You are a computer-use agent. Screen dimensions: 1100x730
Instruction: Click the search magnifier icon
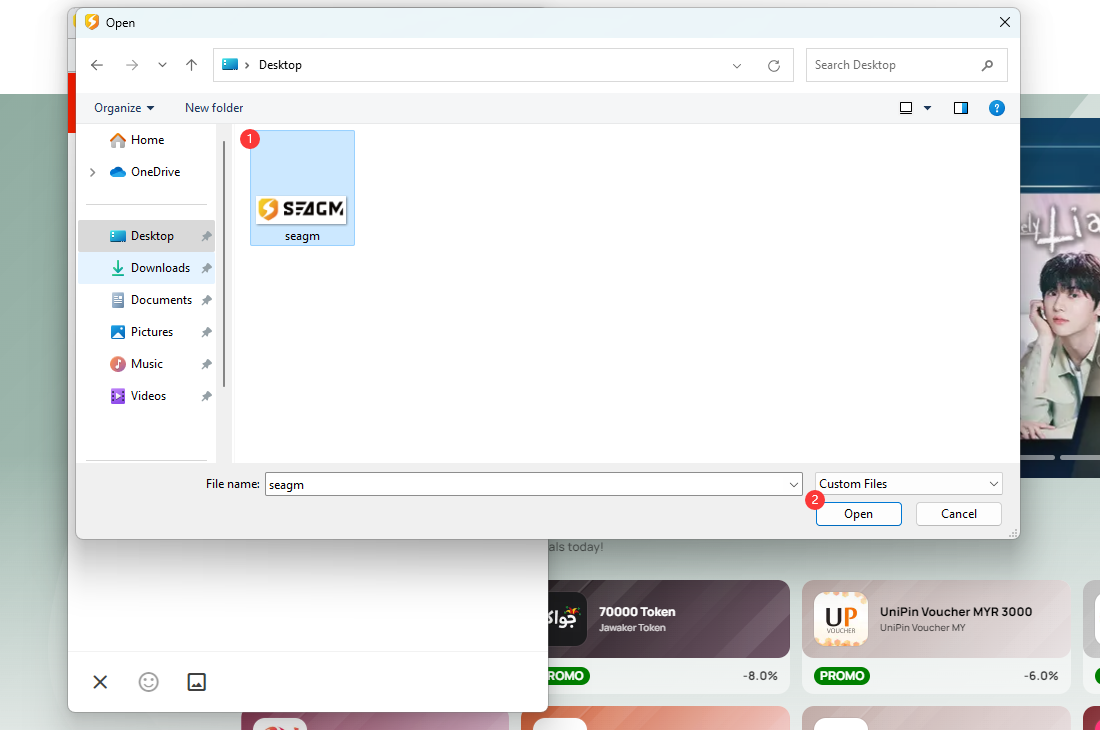pos(987,65)
